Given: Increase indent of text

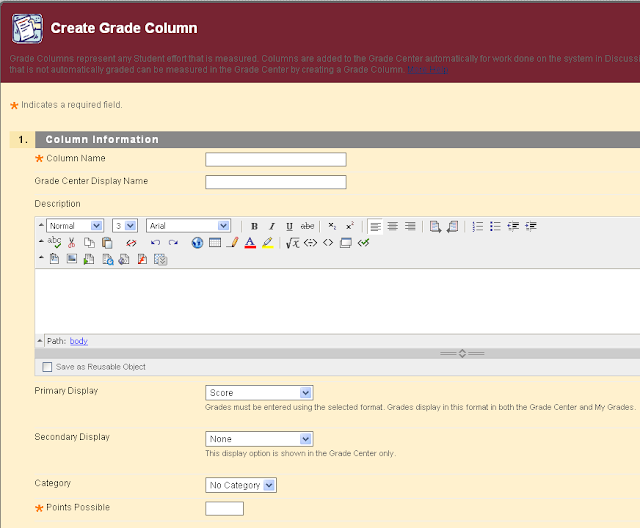Looking at the screenshot, I should tap(531, 226).
